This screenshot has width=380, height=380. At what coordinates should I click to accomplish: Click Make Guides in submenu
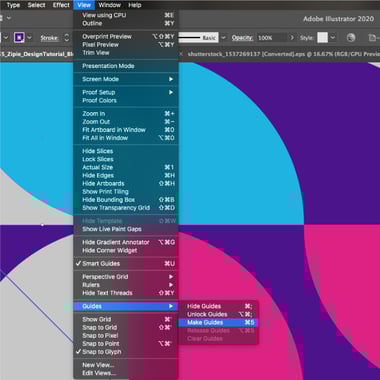click(x=218, y=322)
